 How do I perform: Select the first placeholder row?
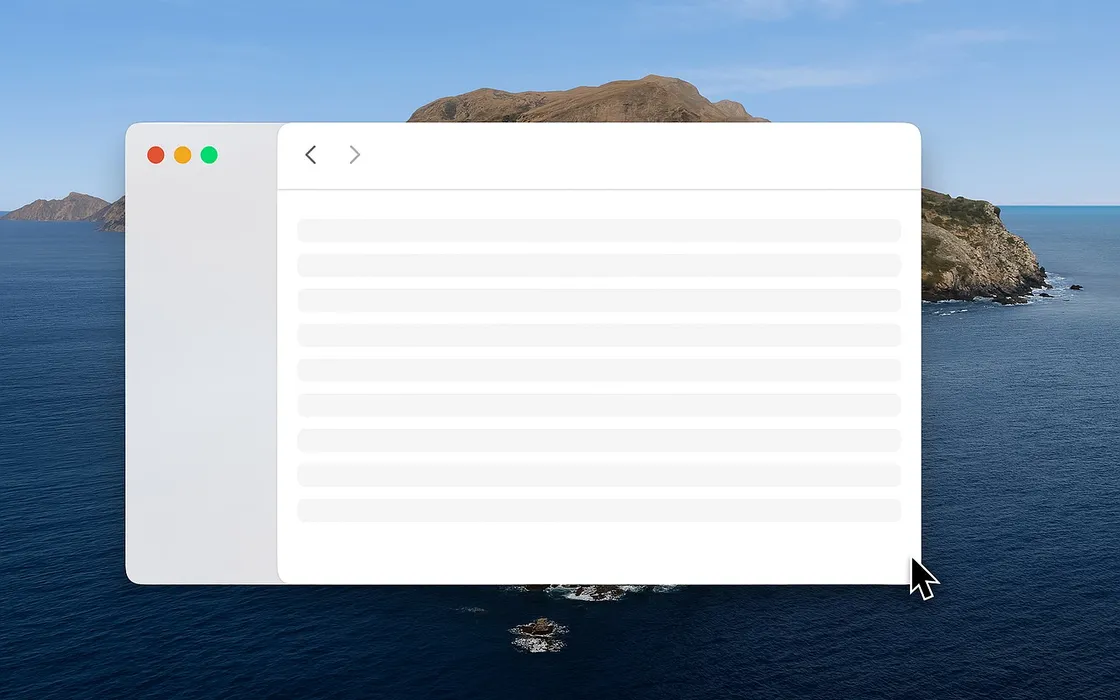(x=598, y=230)
